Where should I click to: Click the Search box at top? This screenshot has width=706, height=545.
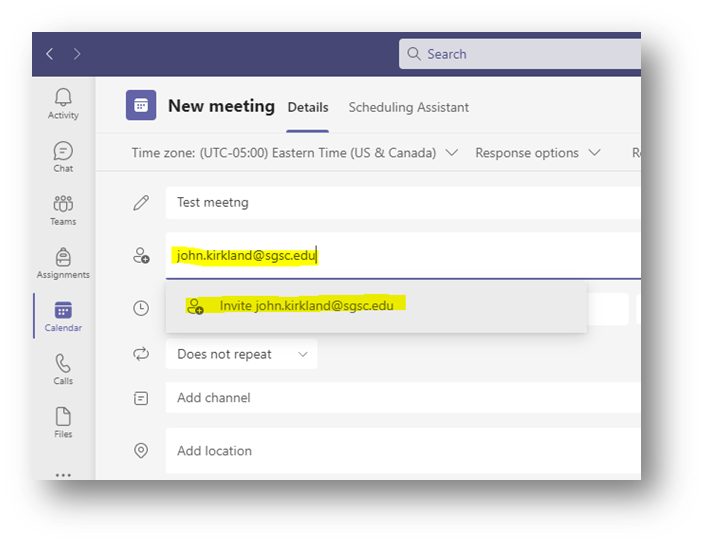(520, 54)
